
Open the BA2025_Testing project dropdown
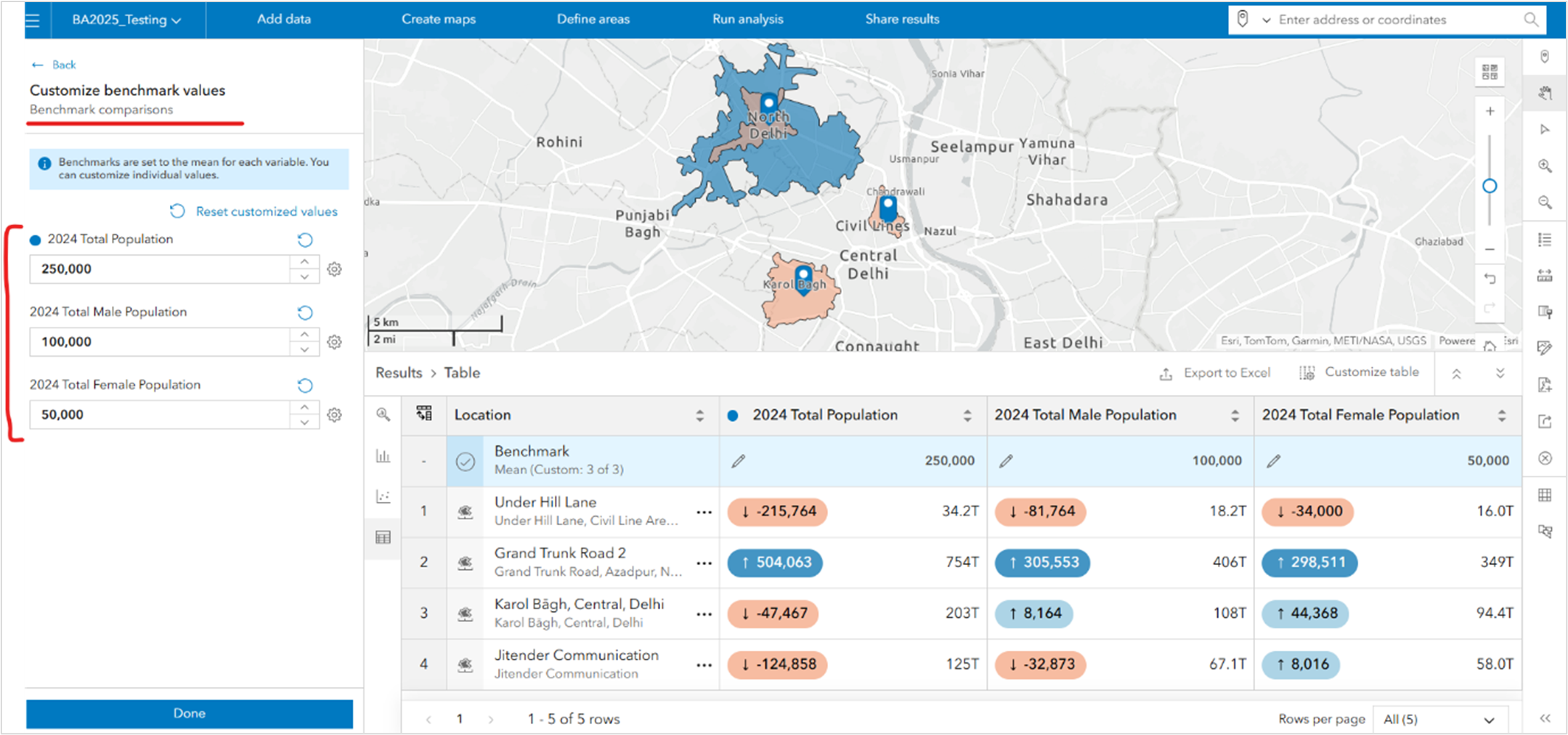(x=126, y=20)
